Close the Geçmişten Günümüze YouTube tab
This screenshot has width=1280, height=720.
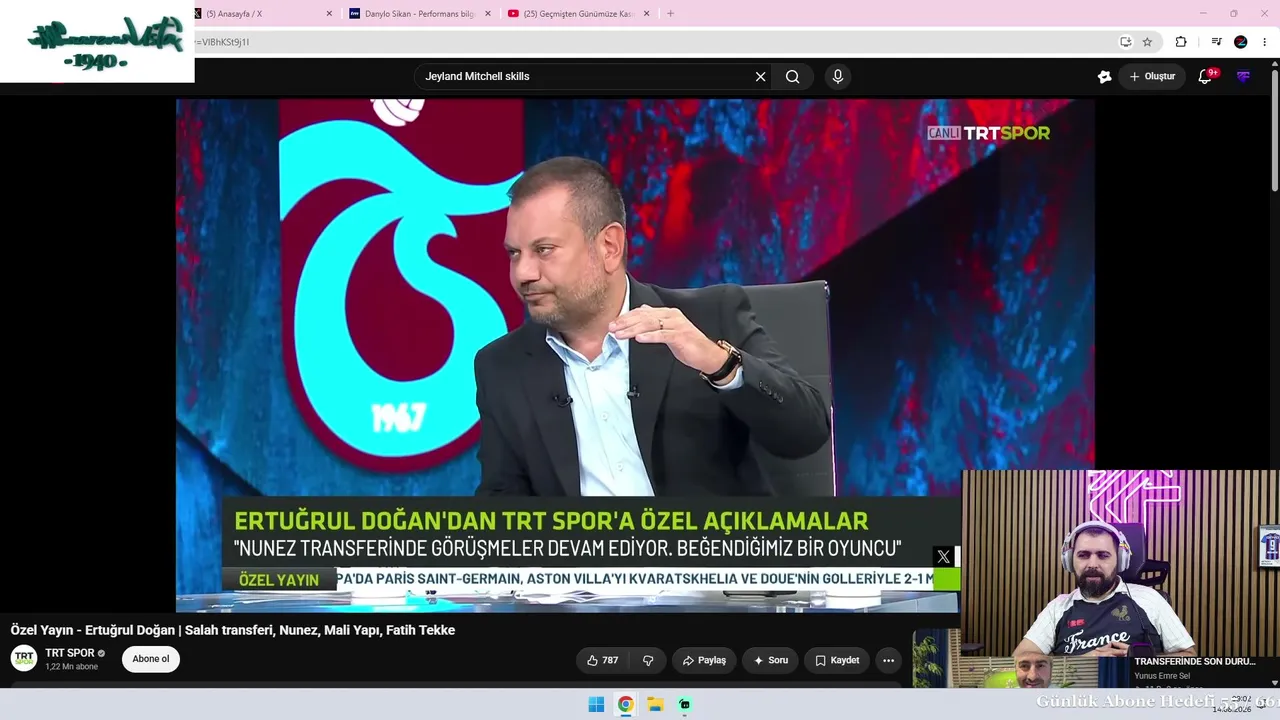pos(646,14)
